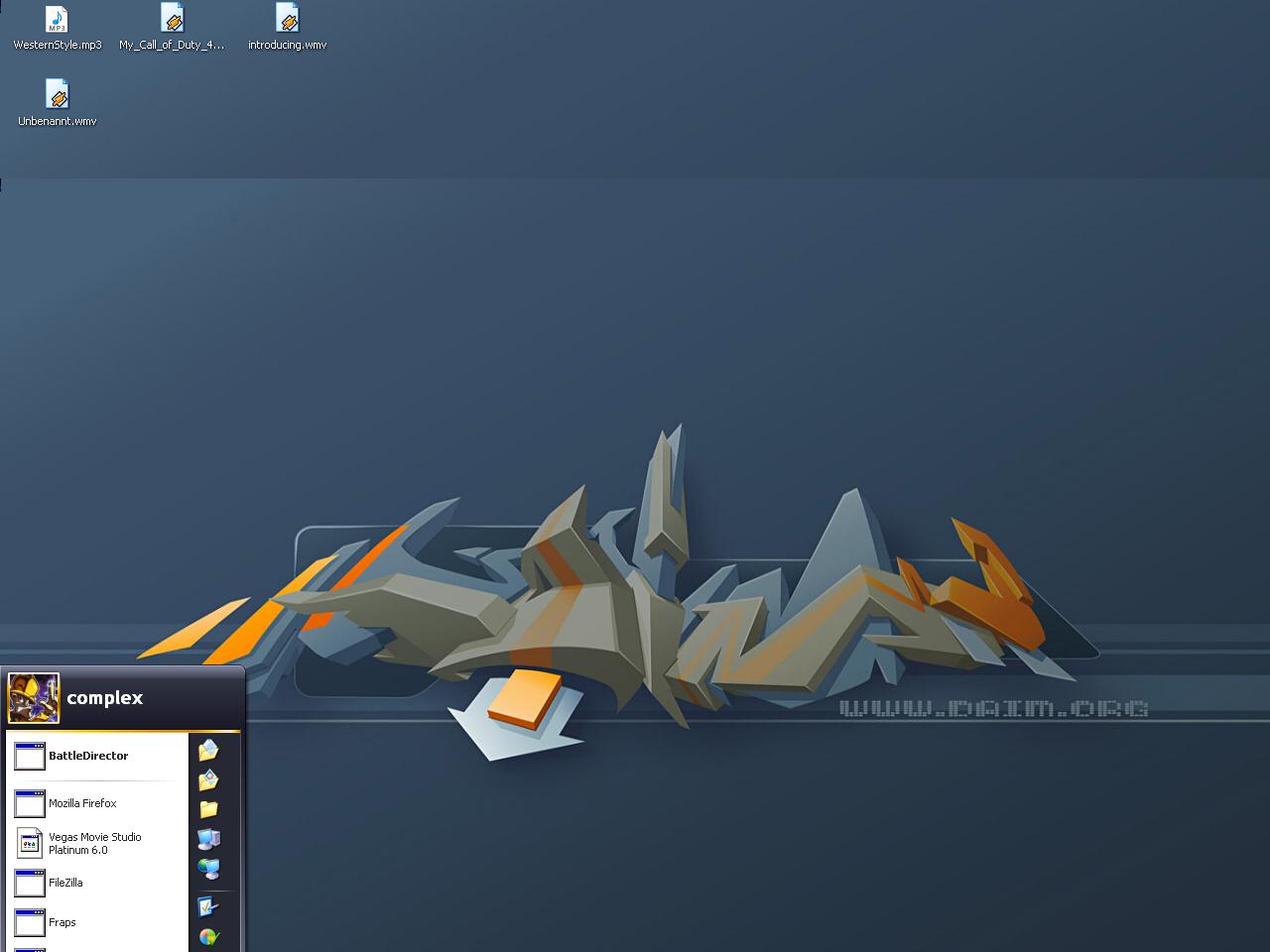Open the plain yellow folder icon in Start menu
Viewport: 1270px width, 952px height.
pyautogui.click(x=208, y=809)
